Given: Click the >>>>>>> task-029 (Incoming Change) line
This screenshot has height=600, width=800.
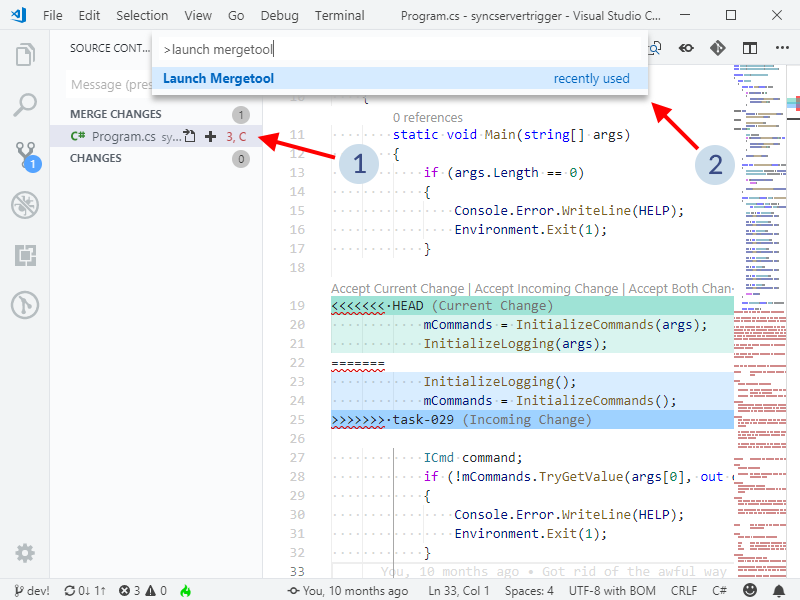Looking at the screenshot, I should pos(532,419).
